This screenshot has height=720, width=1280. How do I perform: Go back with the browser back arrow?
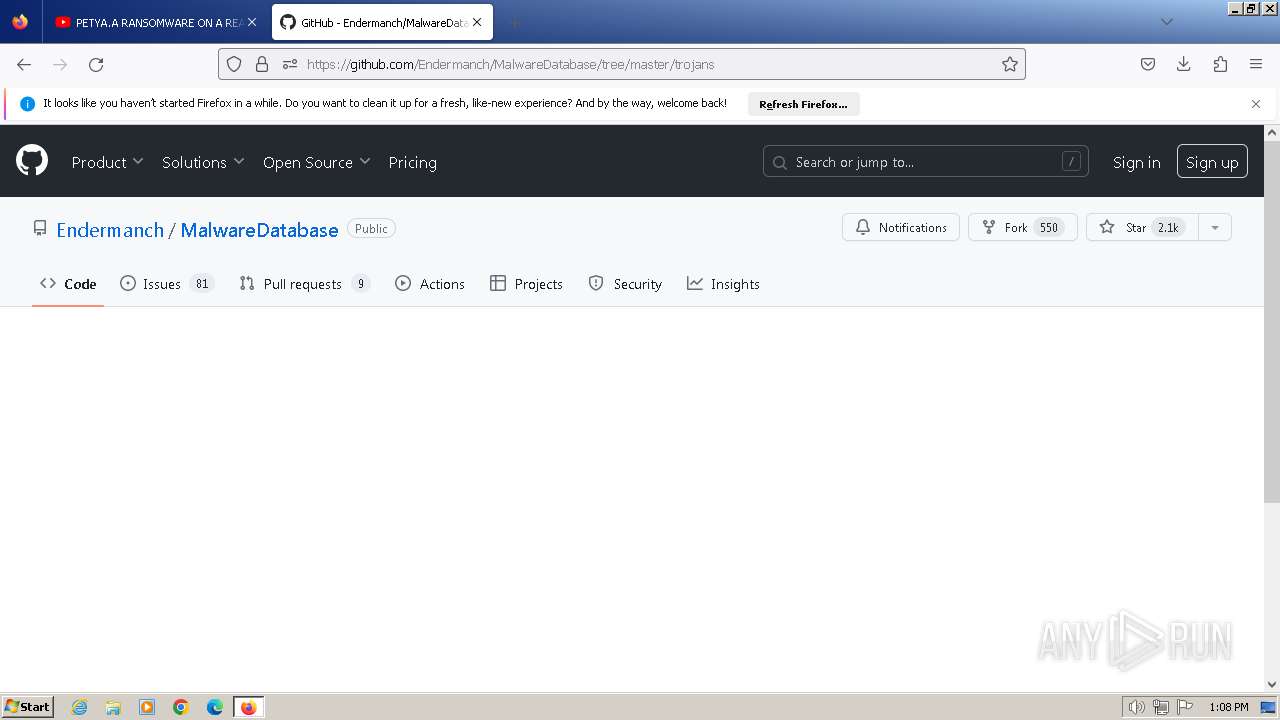[24, 64]
